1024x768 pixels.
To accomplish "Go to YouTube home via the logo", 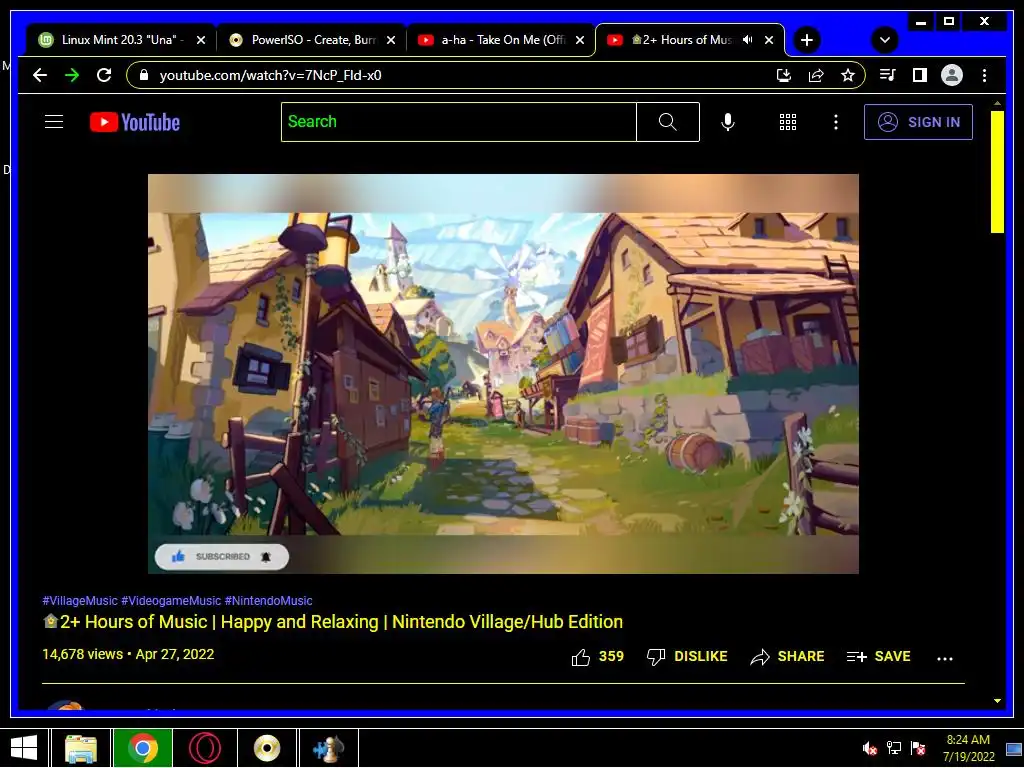I will (135, 122).
